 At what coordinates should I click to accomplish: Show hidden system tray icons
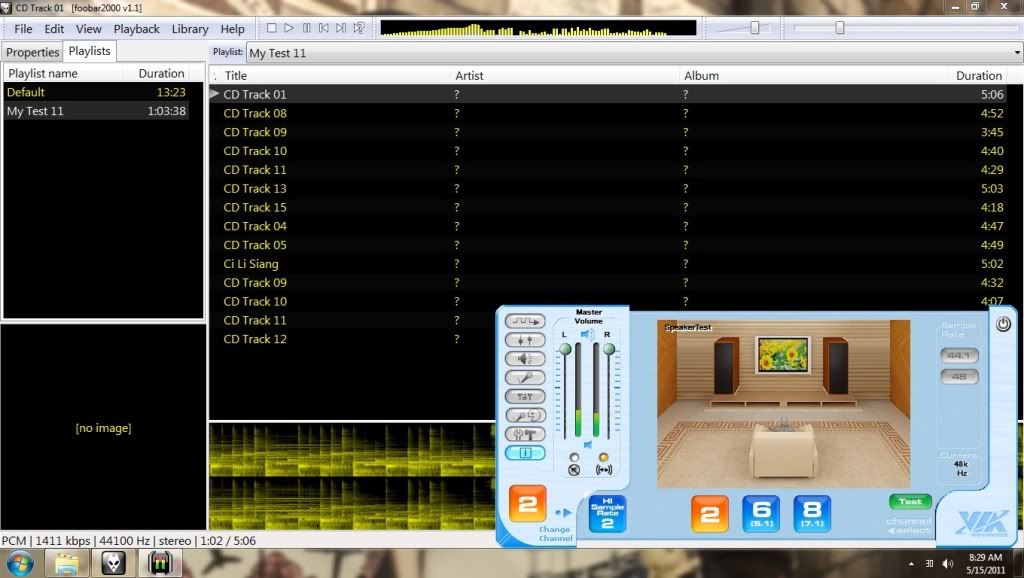pos(911,564)
